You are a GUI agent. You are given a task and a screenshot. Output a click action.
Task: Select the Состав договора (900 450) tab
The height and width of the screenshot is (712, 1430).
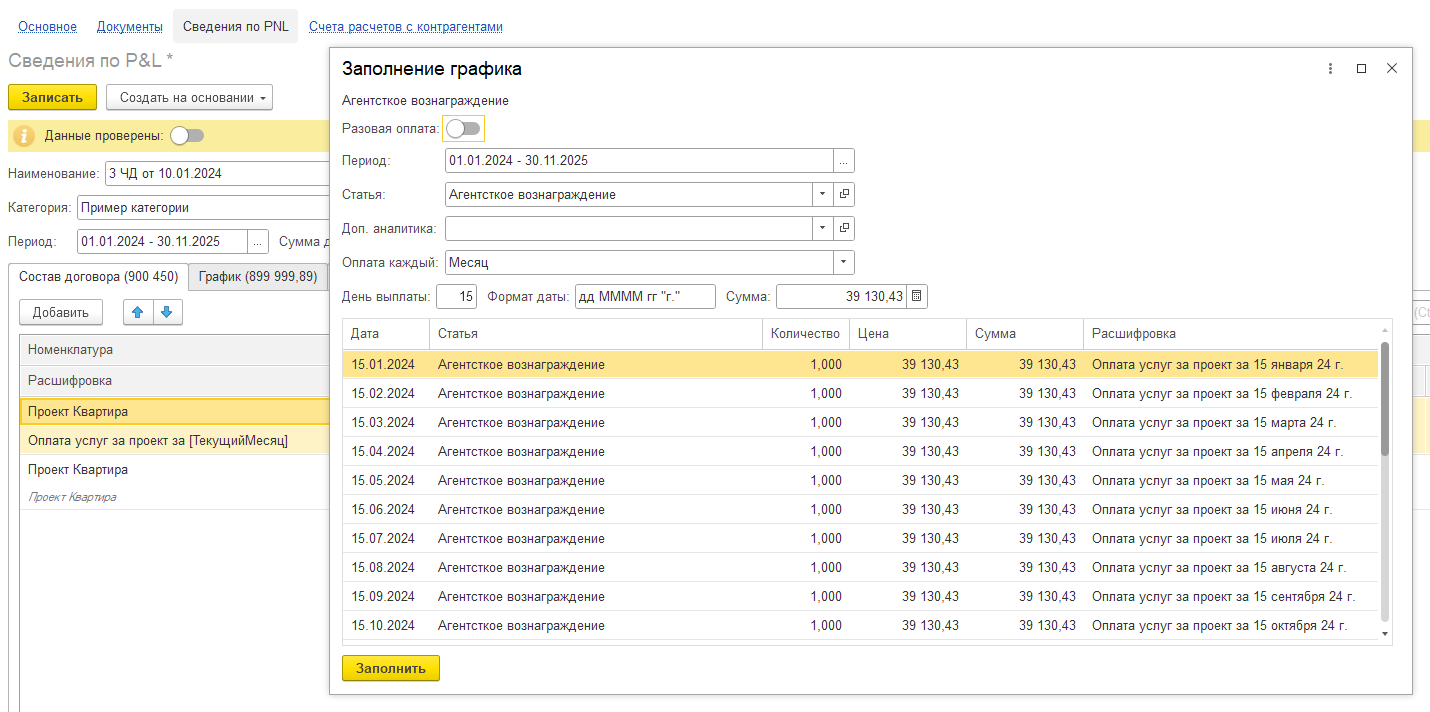pyautogui.click(x=98, y=277)
